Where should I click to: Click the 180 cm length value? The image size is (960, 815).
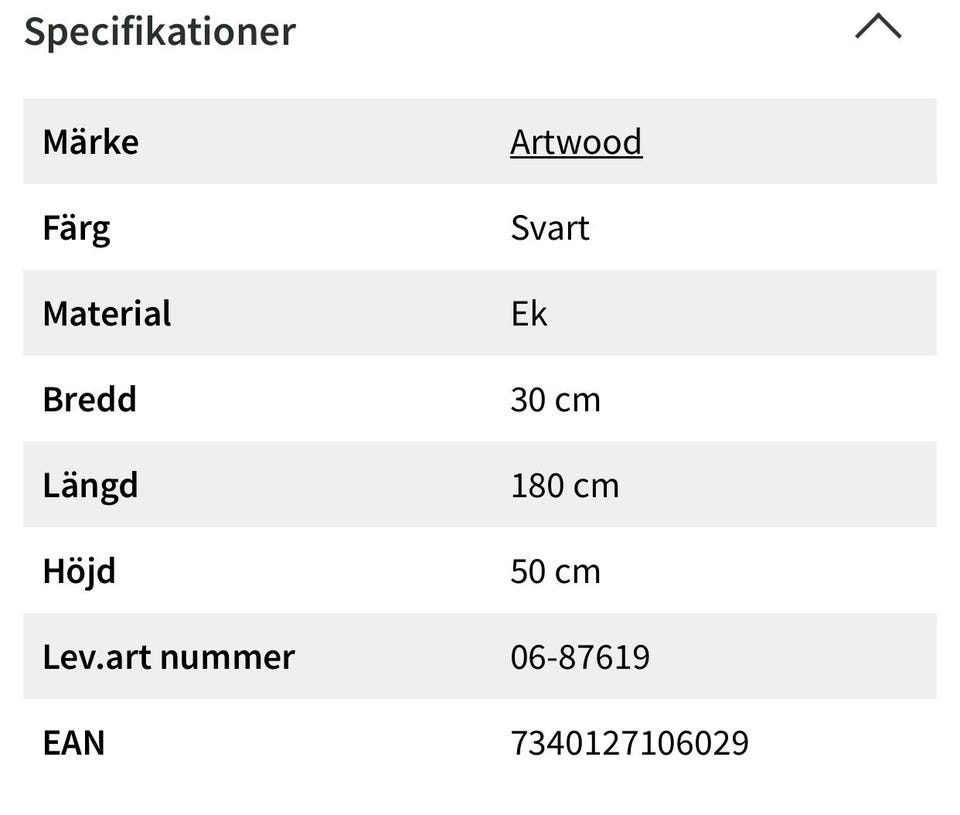(x=565, y=485)
